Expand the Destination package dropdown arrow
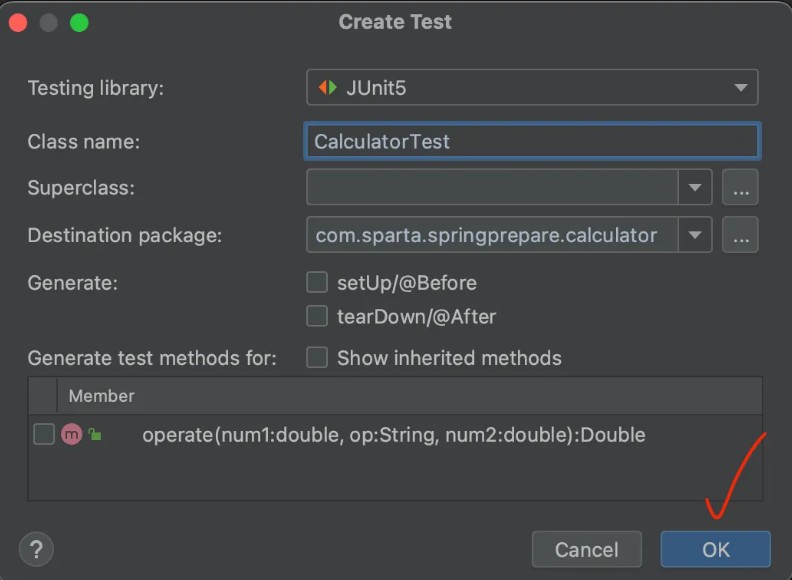The height and width of the screenshot is (580, 792). pyautogui.click(x=694, y=235)
